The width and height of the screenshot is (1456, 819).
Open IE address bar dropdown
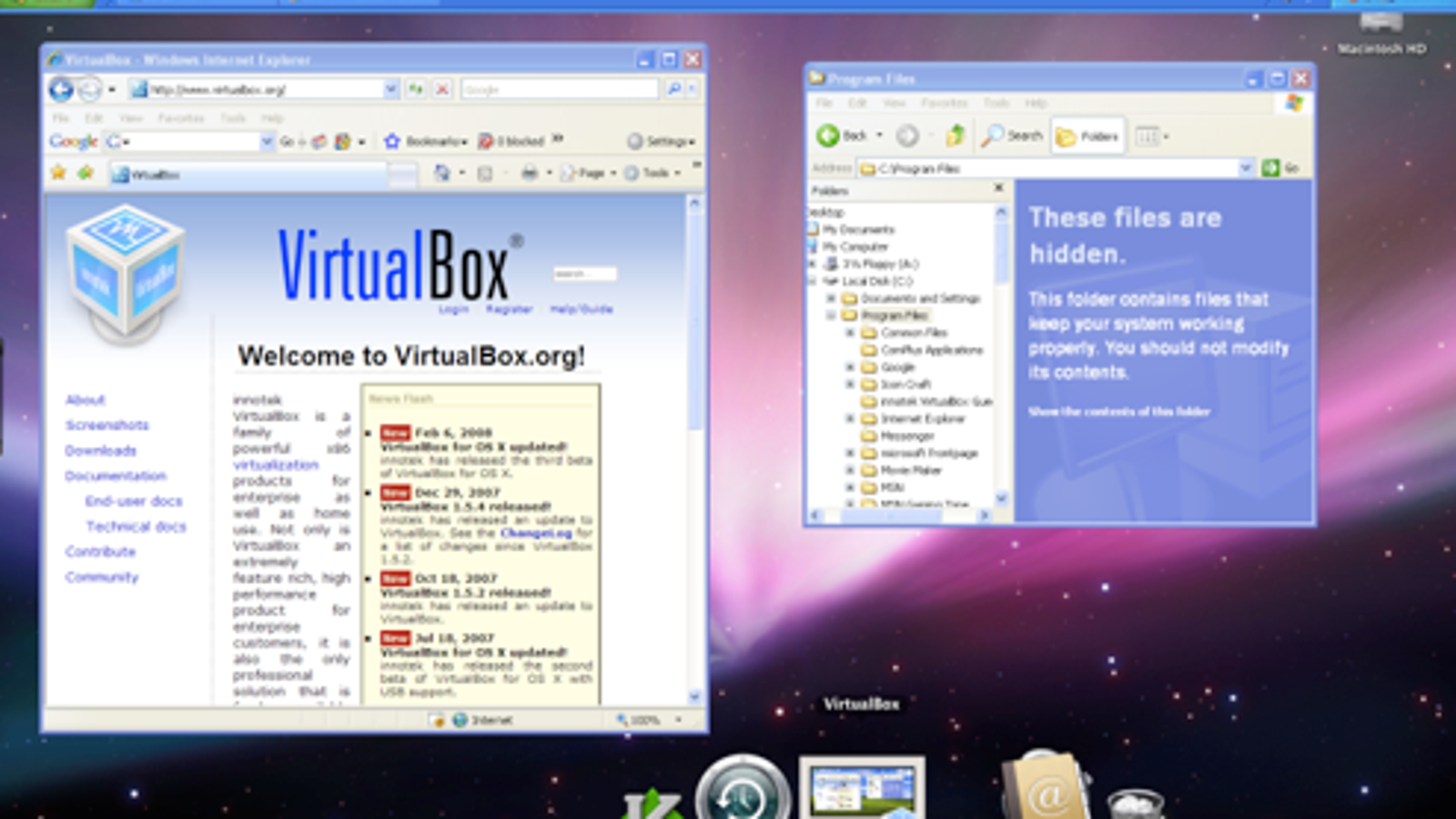(390, 89)
